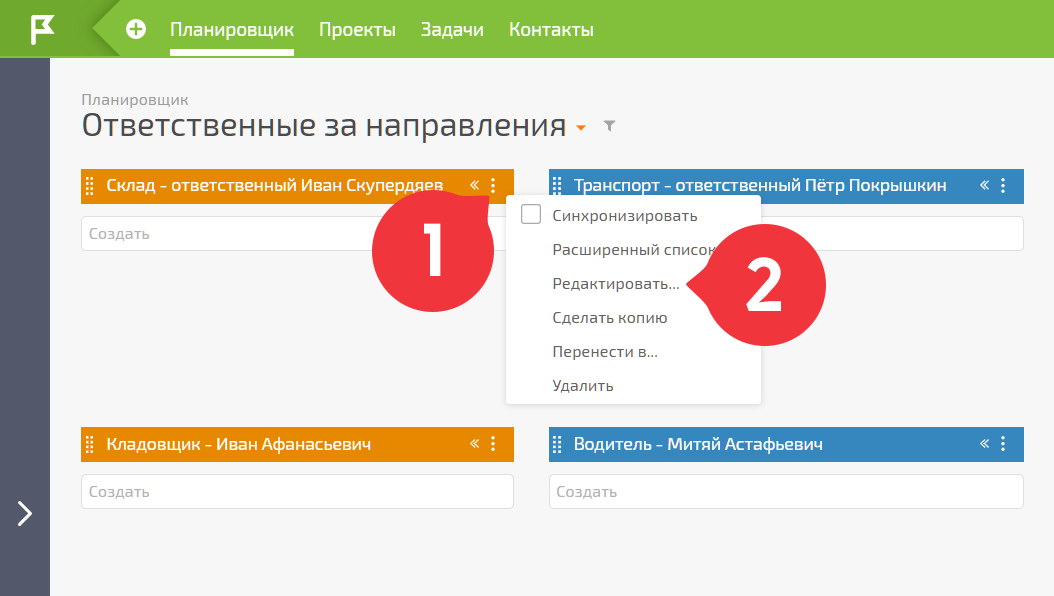Screen dimensions: 1054x596
Task: Select Сделать копию menu entry
Action: pyautogui.click(x=610, y=318)
